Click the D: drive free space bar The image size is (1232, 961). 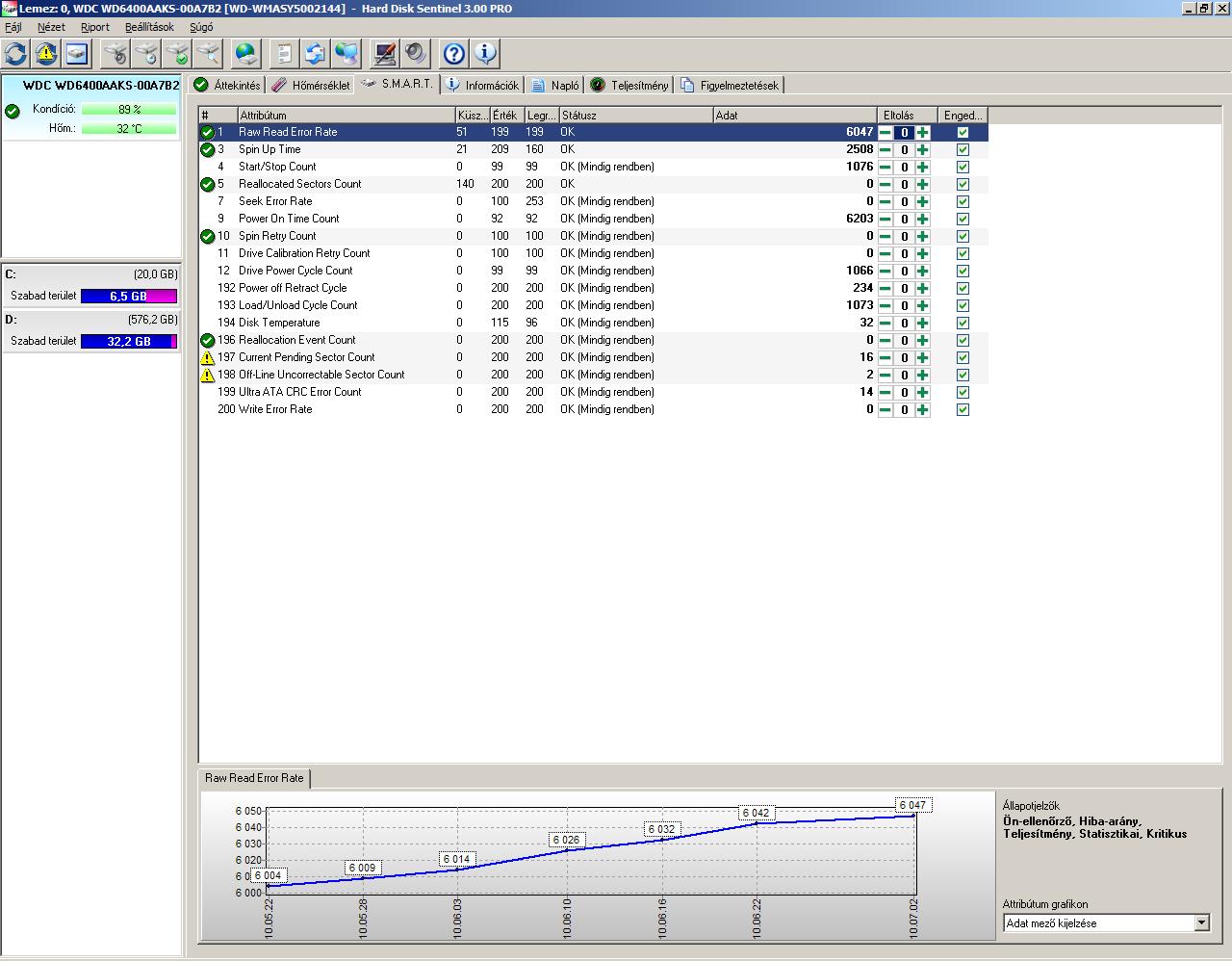(129, 342)
